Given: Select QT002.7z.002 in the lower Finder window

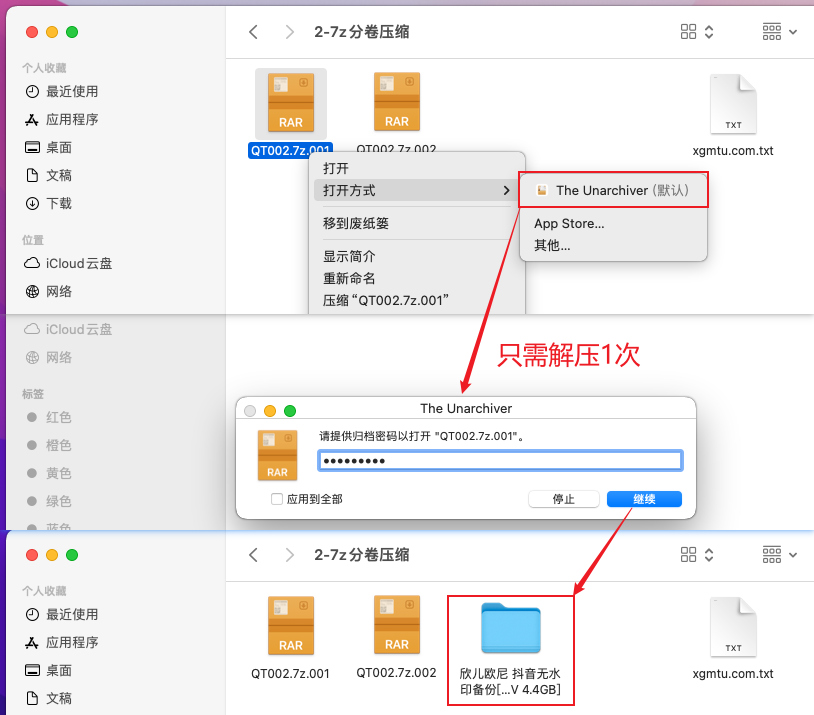Looking at the screenshot, I should pyautogui.click(x=397, y=637).
